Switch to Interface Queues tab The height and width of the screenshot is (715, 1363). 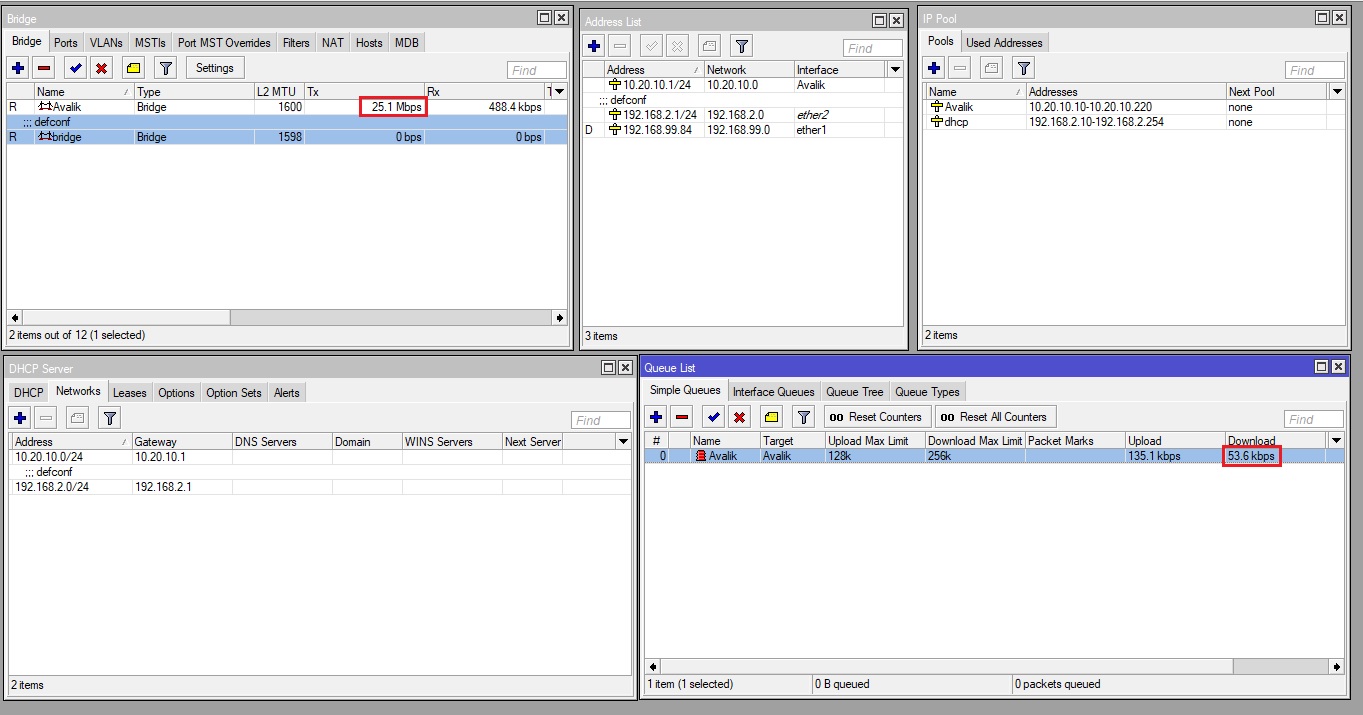pos(774,392)
